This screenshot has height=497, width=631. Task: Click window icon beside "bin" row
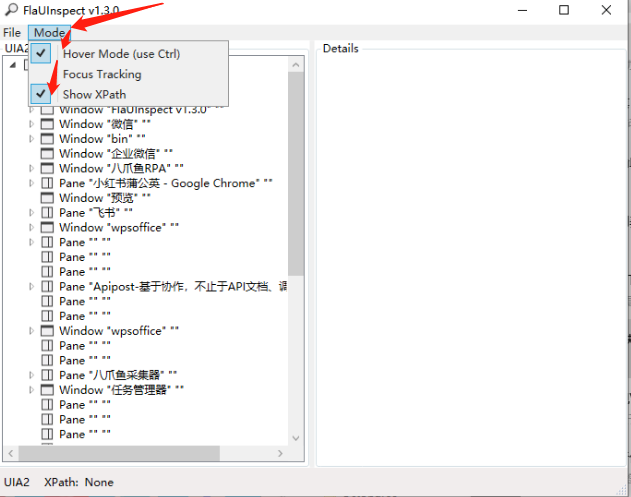47,139
